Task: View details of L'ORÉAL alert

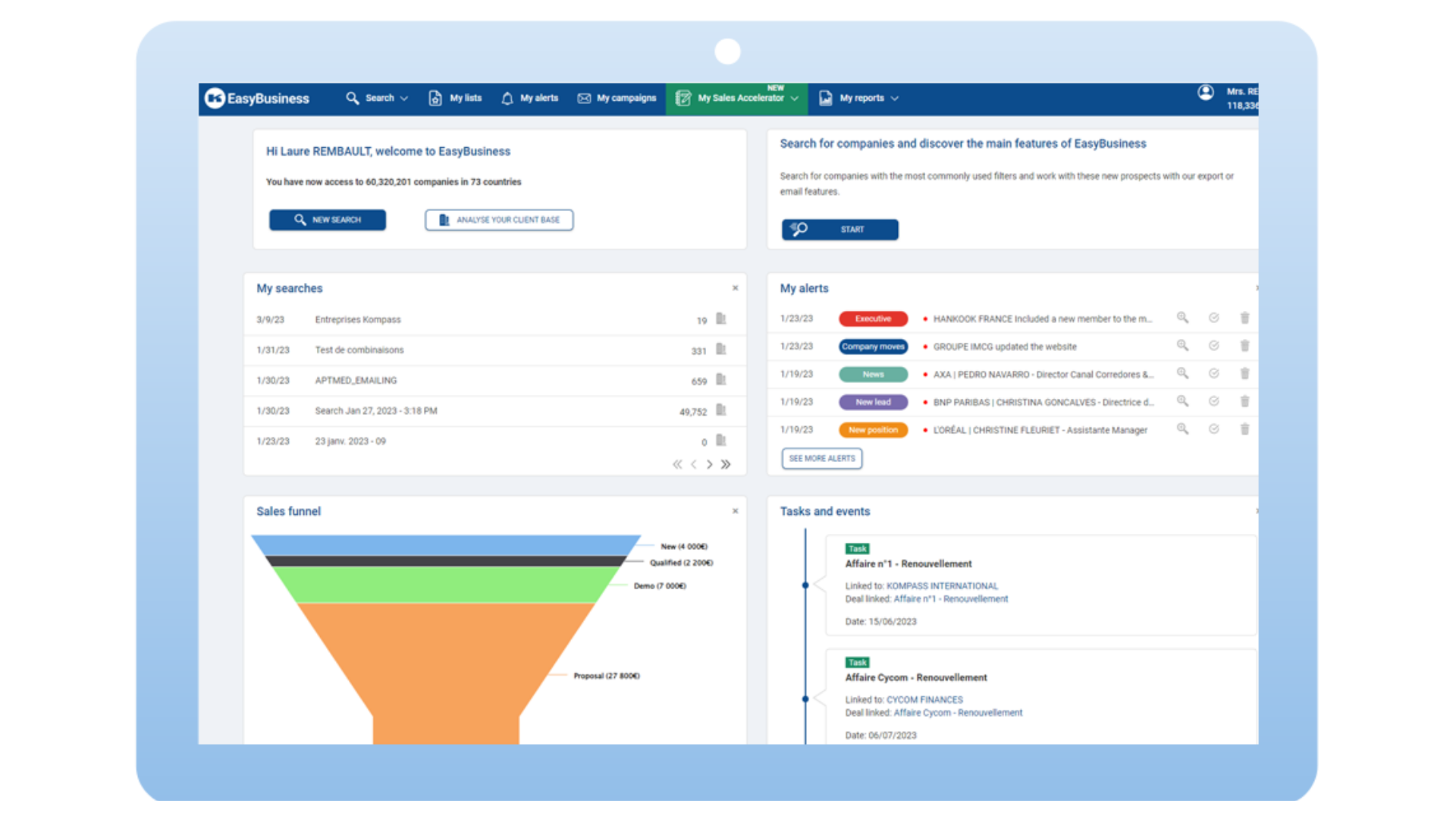Action: [1182, 429]
